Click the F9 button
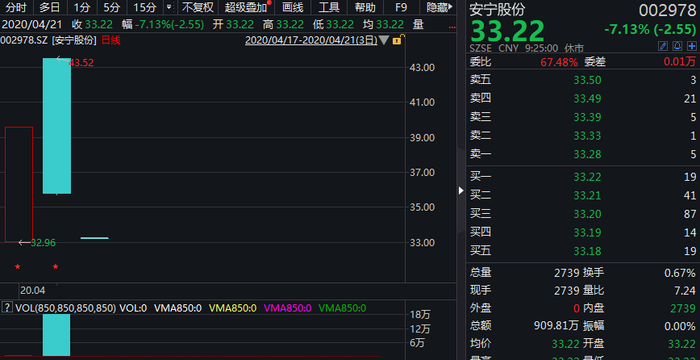This screenshot has width=700, height=360. tap(401, 7)
